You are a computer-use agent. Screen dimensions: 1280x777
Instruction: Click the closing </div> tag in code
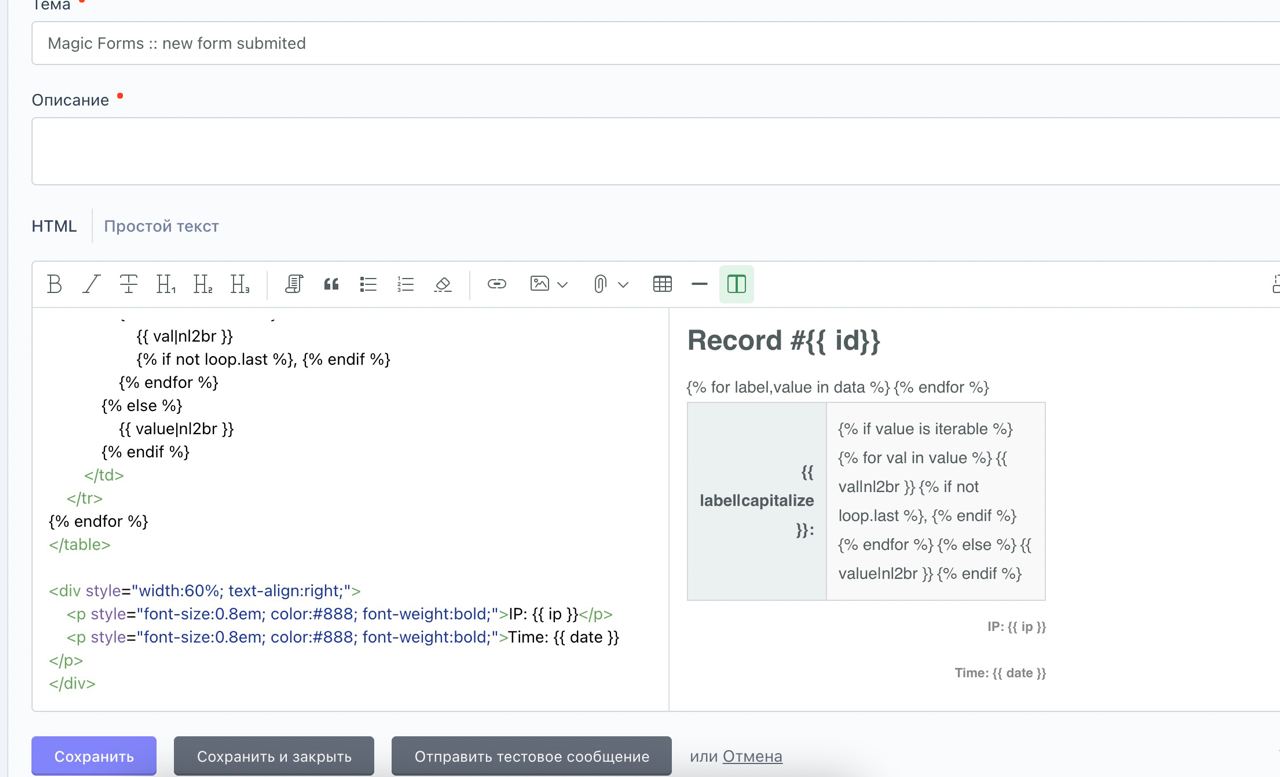point(72,684)
